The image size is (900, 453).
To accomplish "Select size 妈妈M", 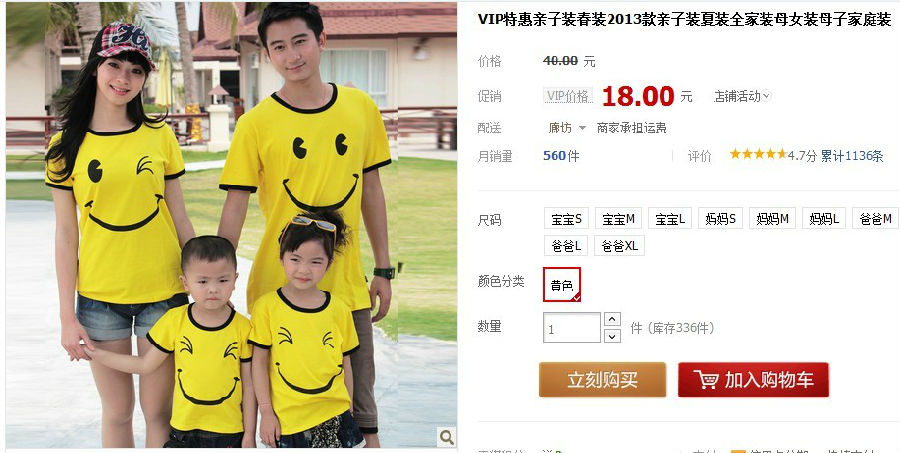I will tap(772, 219).
